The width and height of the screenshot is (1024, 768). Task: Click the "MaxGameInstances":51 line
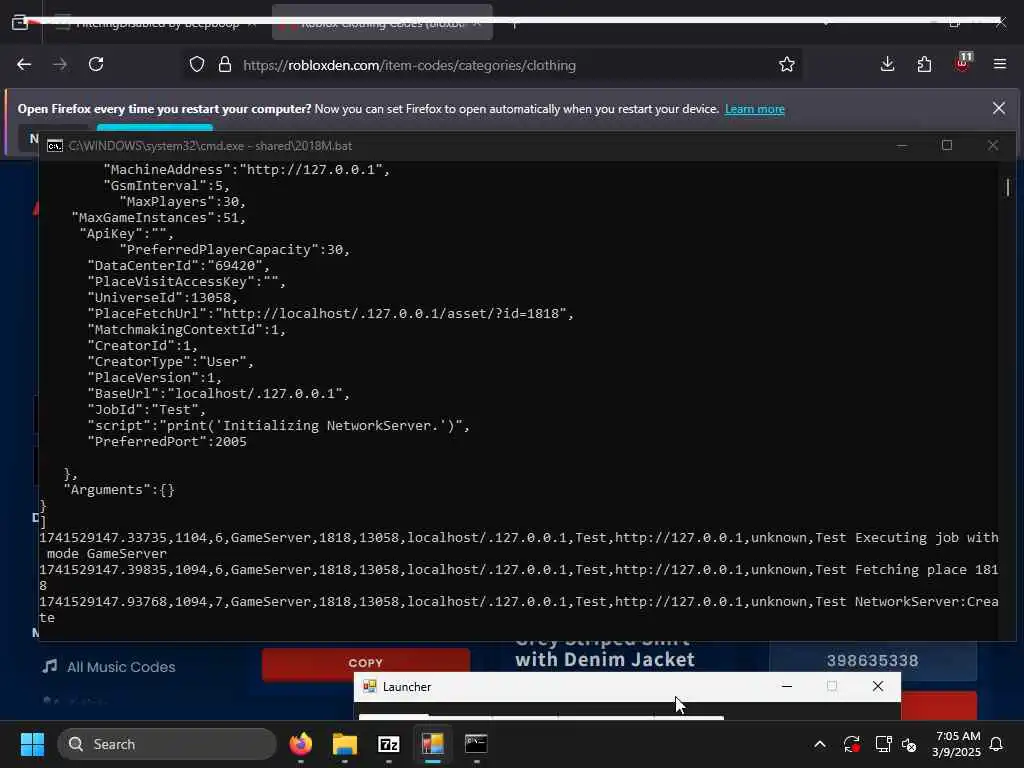pos(159,217)
